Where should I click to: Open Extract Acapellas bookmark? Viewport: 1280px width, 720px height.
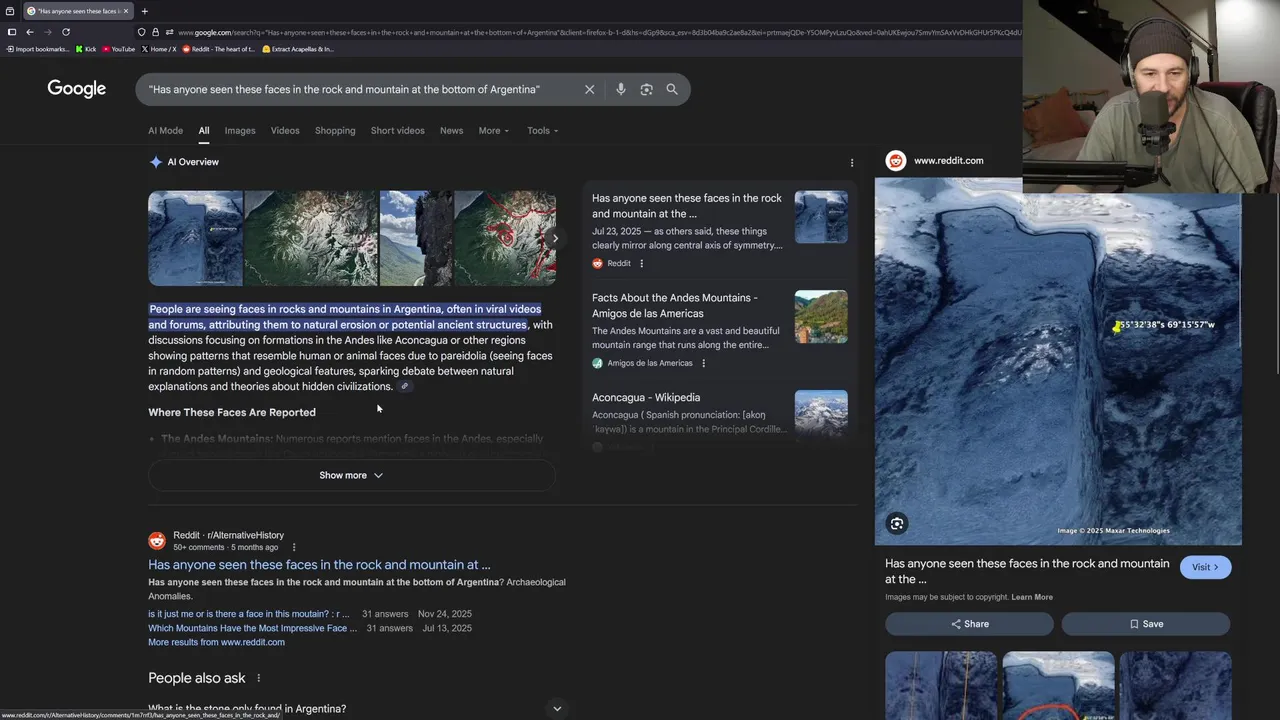(298, 49)
